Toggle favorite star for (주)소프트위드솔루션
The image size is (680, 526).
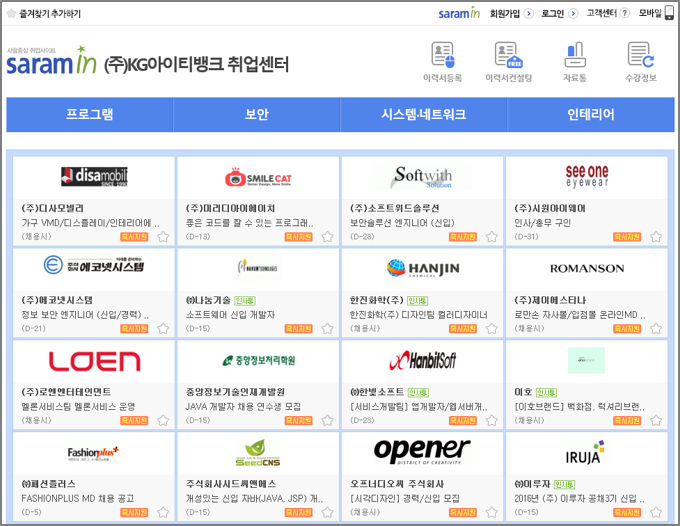[492, 237]
